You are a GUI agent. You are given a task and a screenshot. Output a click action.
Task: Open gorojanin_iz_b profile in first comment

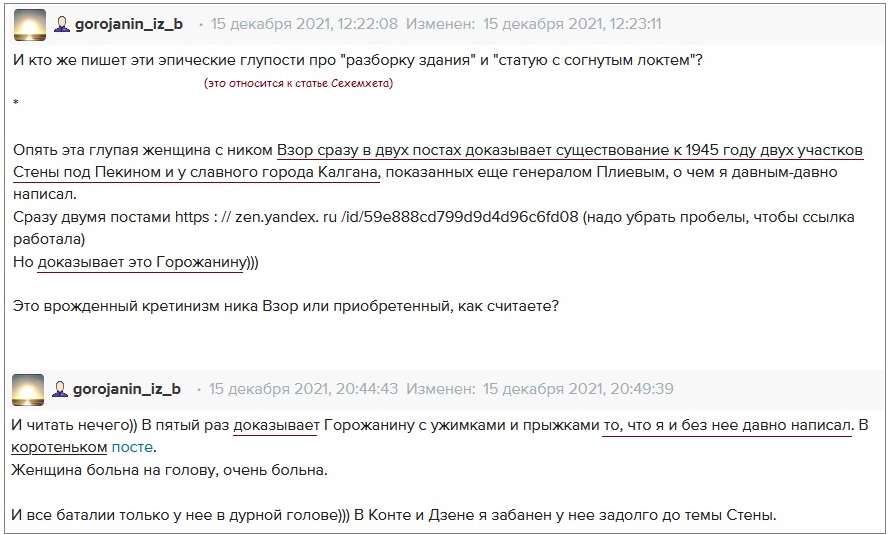coord(129,24)
